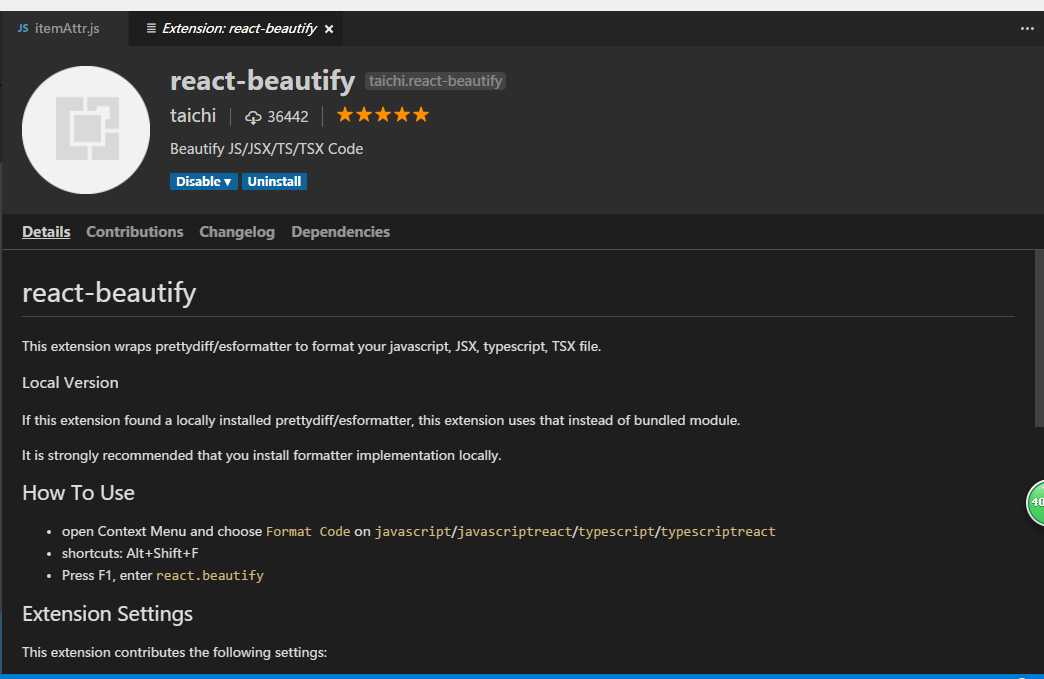The width and height of the screenshot is (1044, 679).
Task: Click the 'Format Code' code text
Action: pyautogui.click(x=308, y=531)
